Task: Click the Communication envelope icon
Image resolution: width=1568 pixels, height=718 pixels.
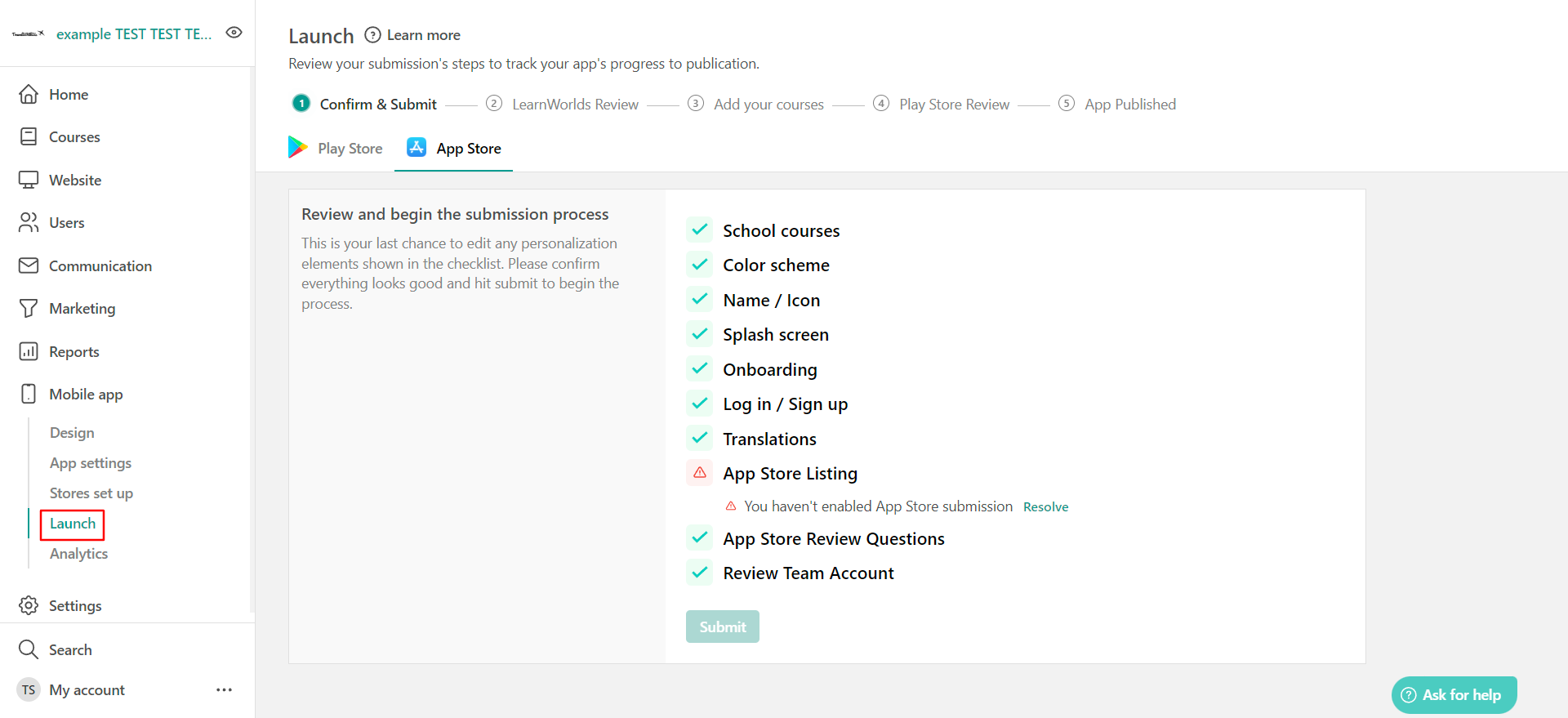Action: [x=29, y=265]
